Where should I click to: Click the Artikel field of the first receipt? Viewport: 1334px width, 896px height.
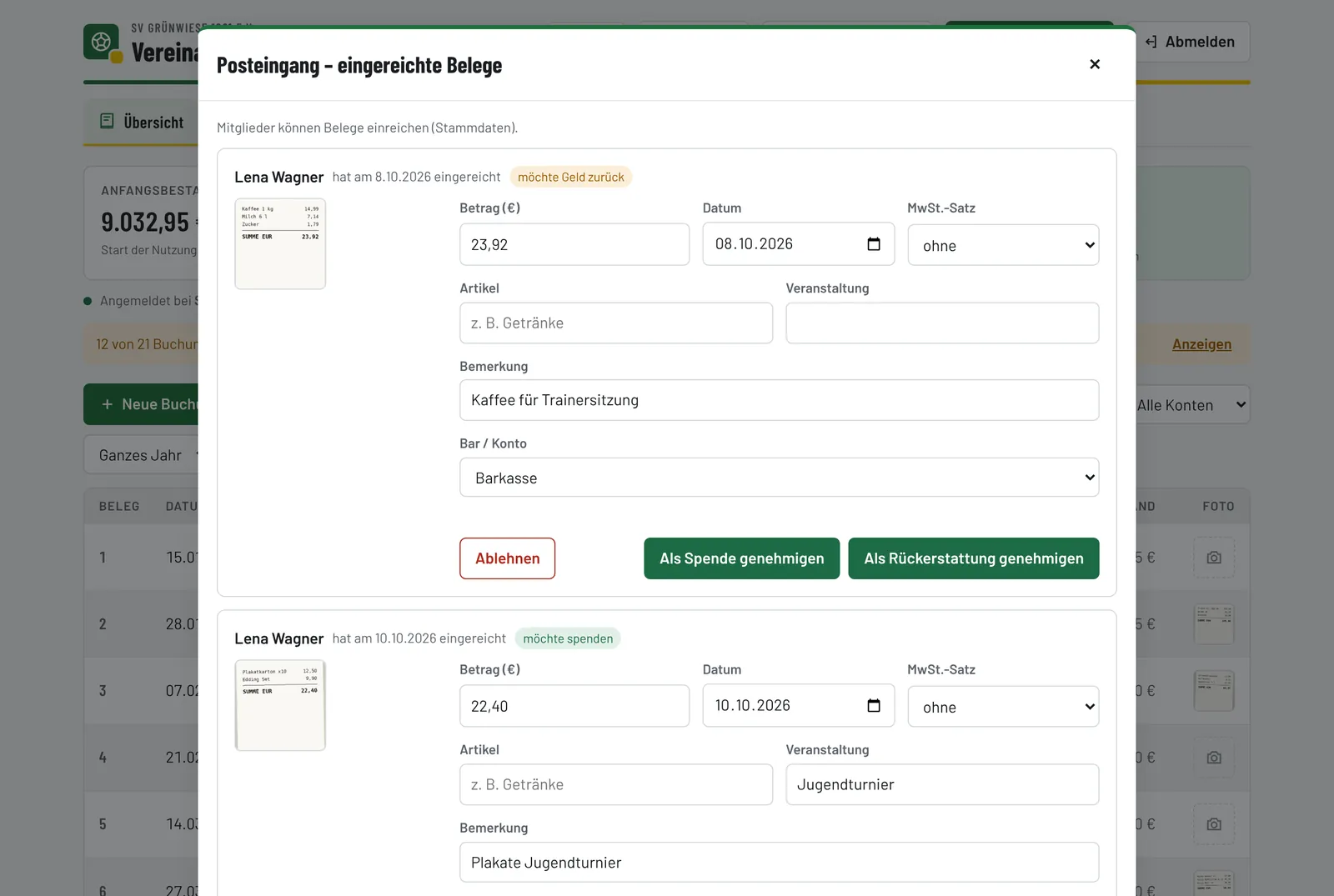click(616, 323)
